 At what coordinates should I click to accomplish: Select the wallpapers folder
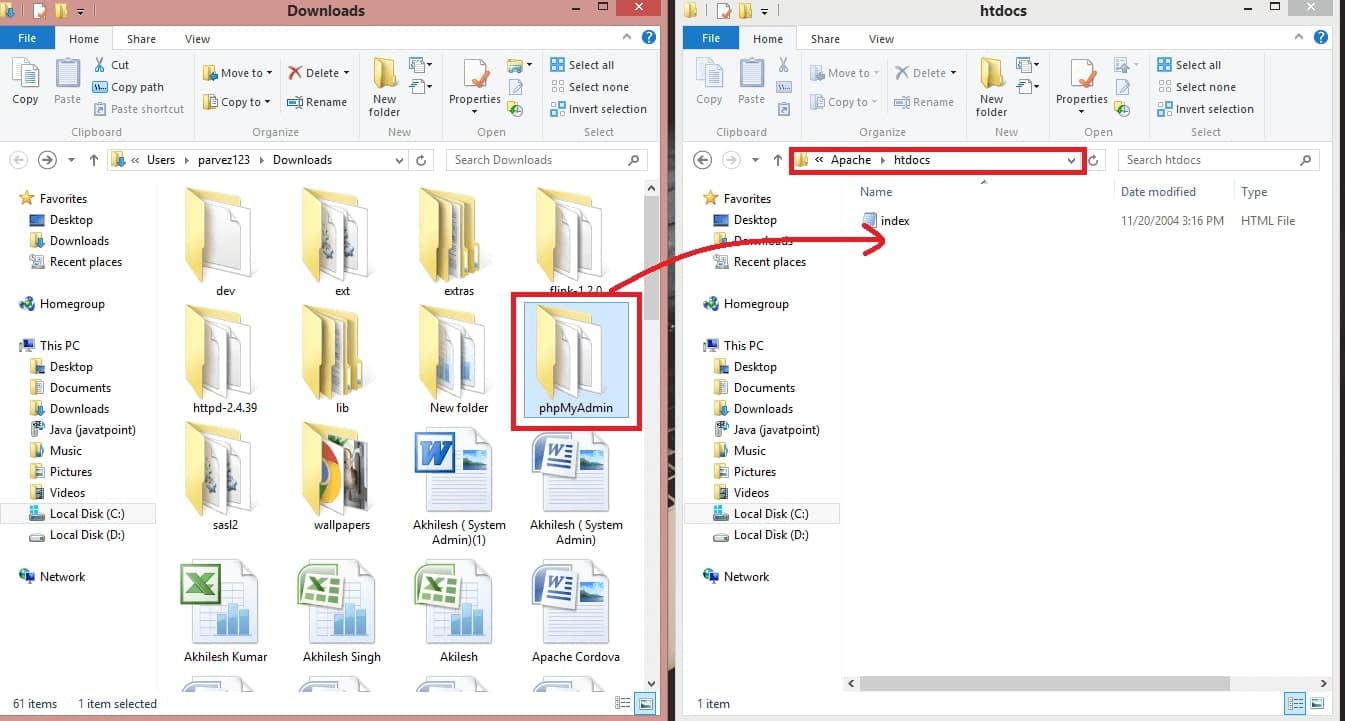coord(342,478)
